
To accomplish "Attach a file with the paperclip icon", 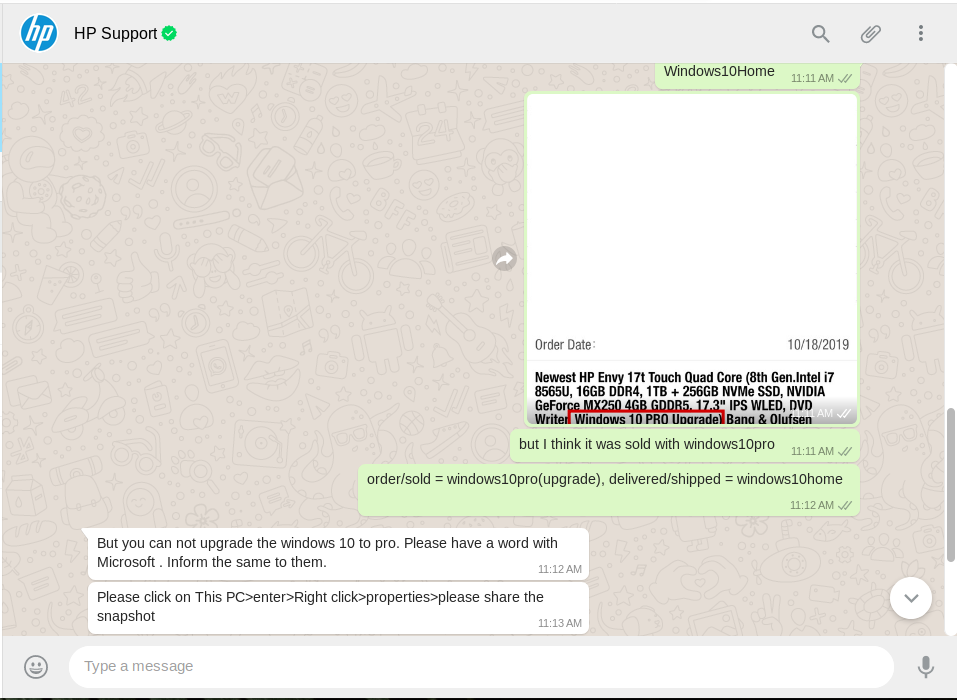I will click(x=870, y=34).
